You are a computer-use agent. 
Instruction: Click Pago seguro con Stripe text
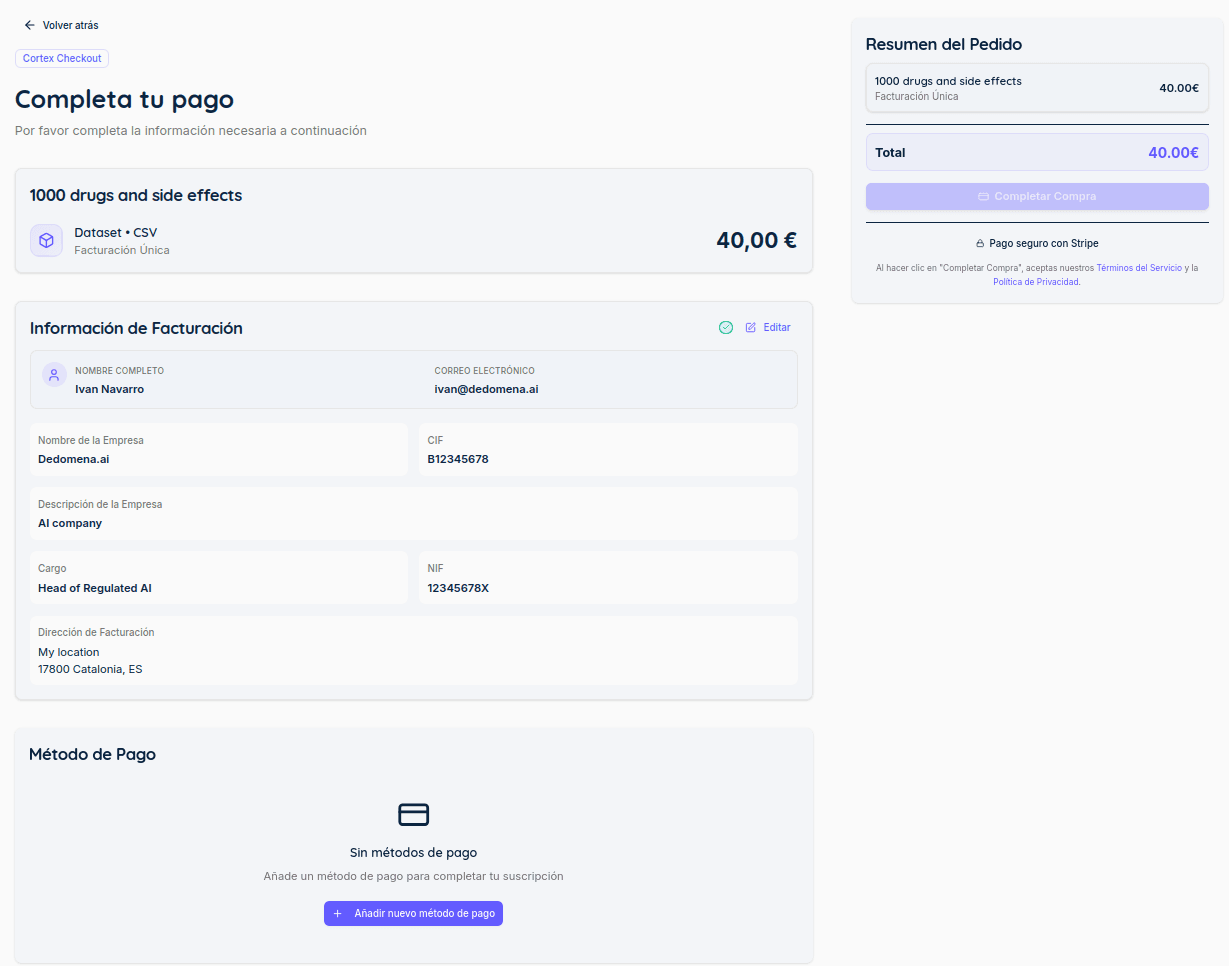1044,244
